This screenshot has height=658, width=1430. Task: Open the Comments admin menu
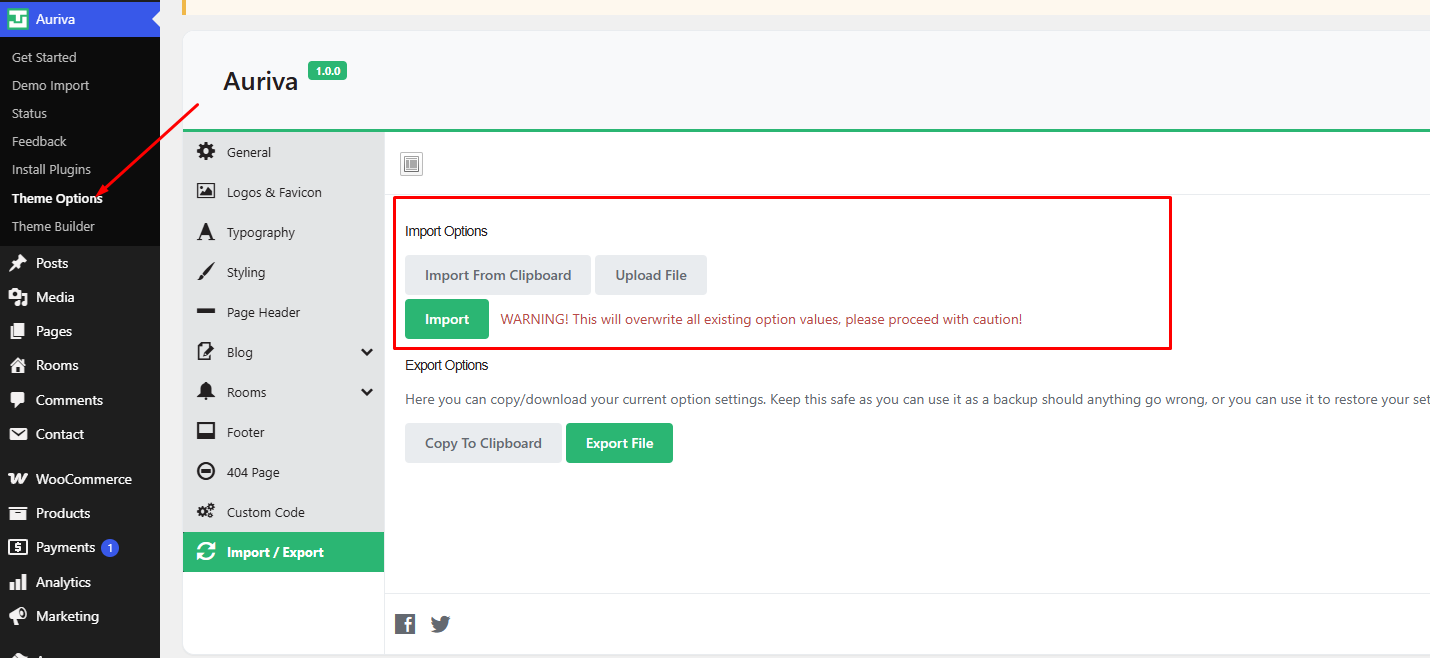pos(80,400)
